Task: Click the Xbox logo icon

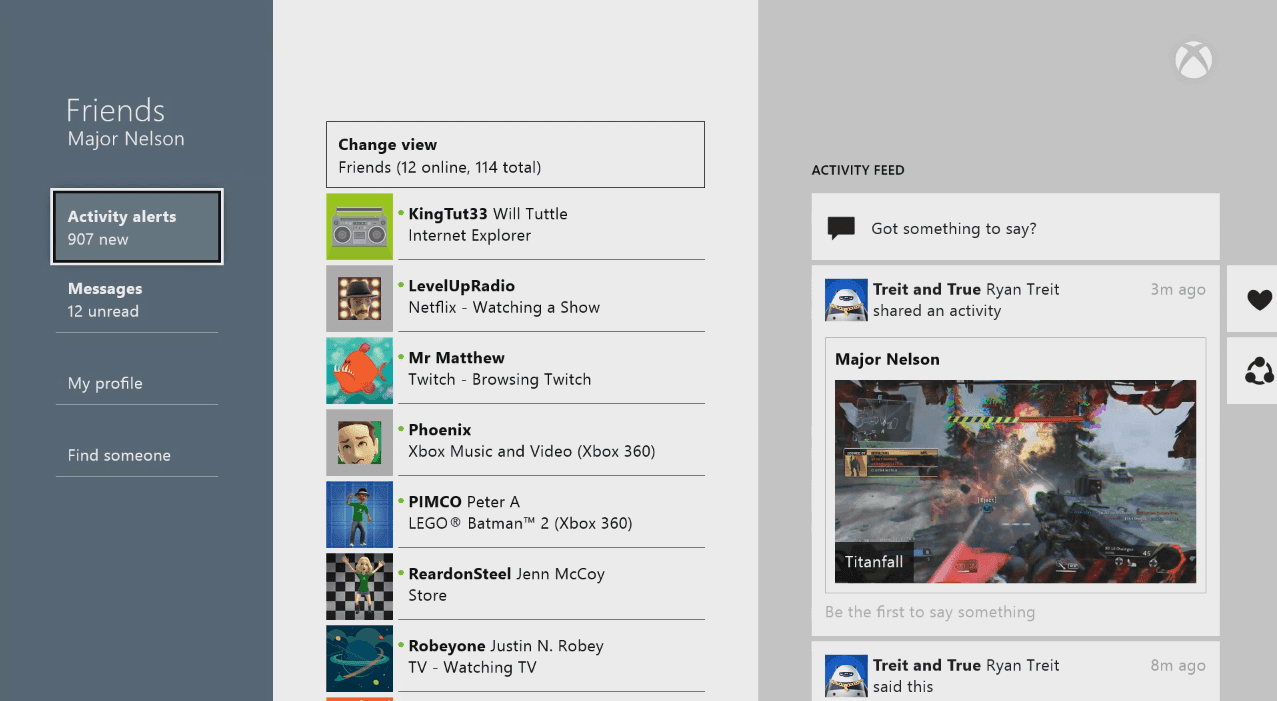Action: coord(1193,60)
